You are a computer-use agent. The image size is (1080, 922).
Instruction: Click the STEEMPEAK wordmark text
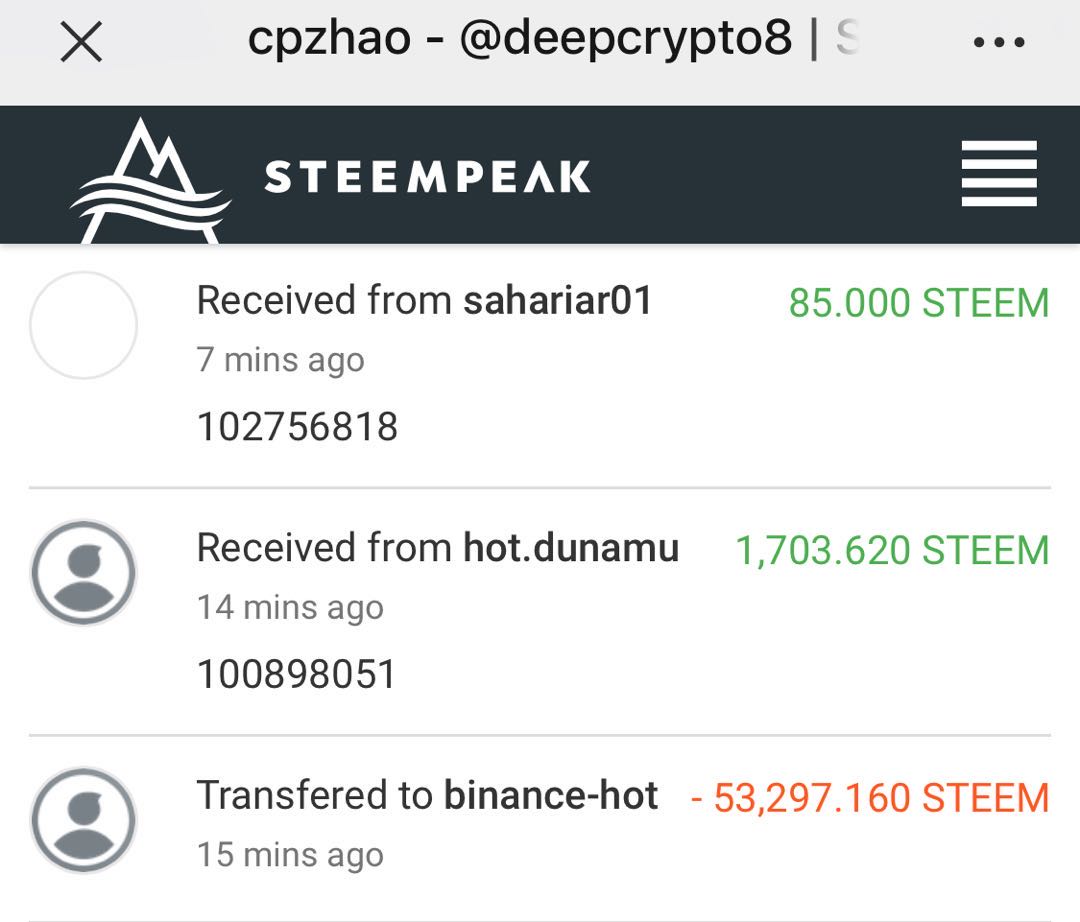pyautogui.click(x=427, y=178)
